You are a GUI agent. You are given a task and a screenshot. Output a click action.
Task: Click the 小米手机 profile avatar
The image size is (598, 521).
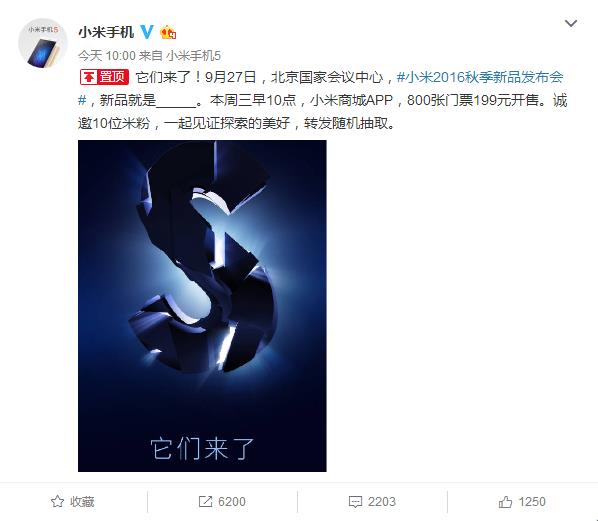tap(43, 43)
